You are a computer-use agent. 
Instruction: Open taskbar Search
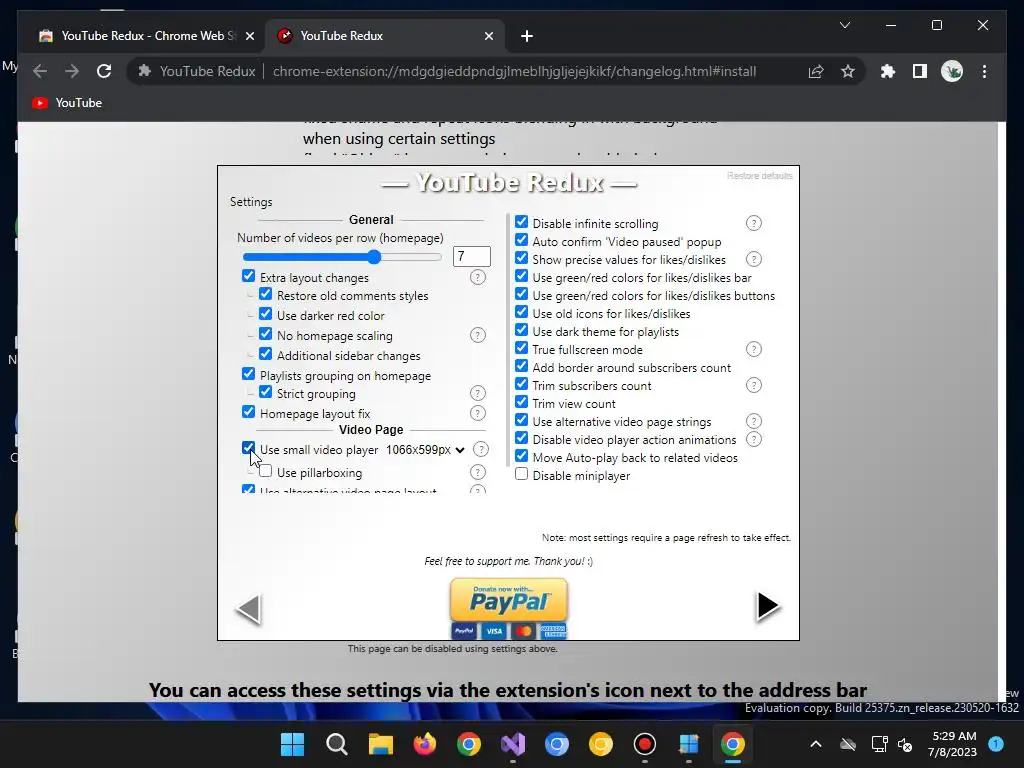[x=337, y=744]
